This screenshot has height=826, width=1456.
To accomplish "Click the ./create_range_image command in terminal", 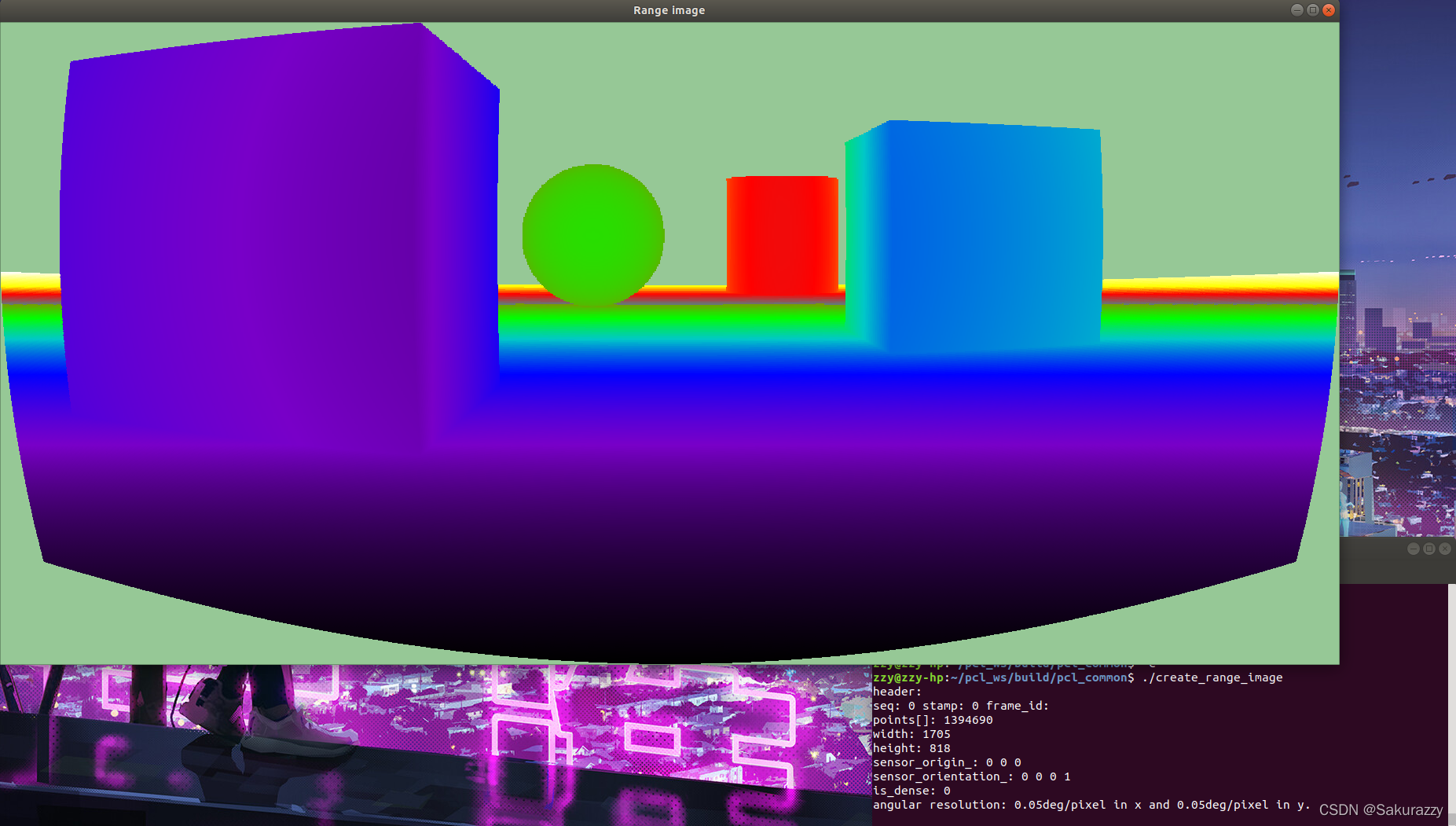I will (1212, 677).
